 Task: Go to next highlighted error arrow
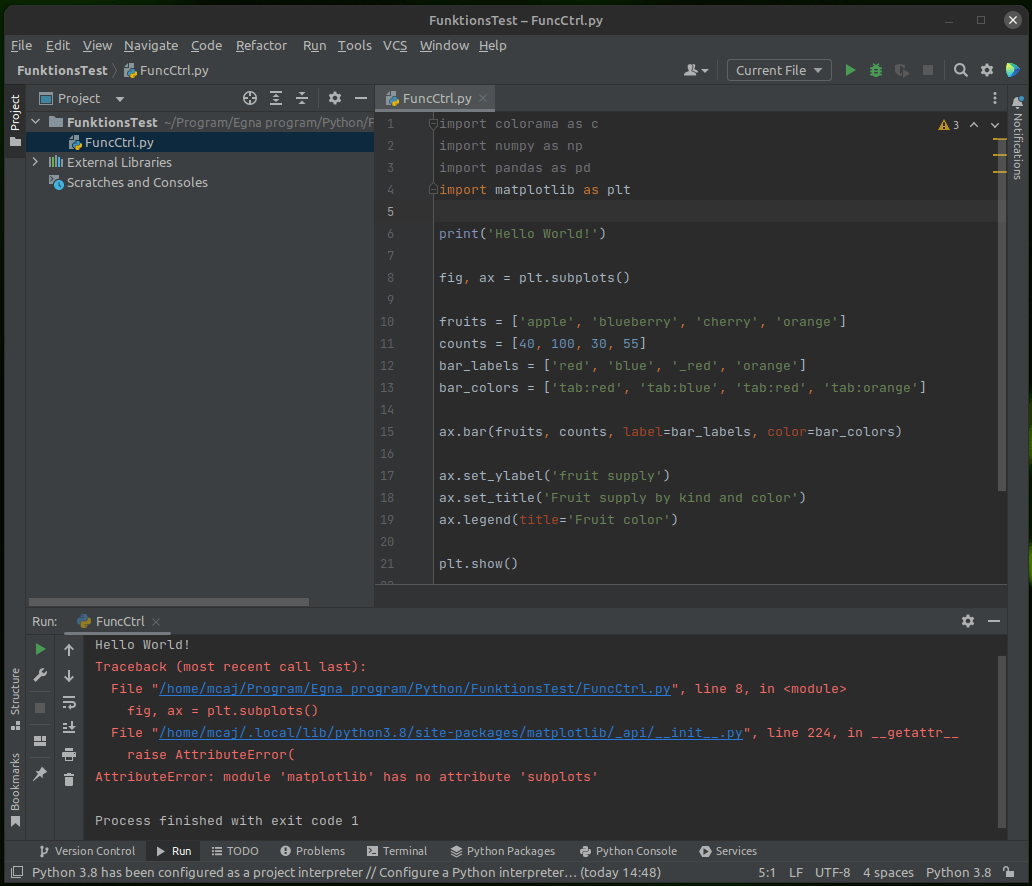[x=994, y=124]
